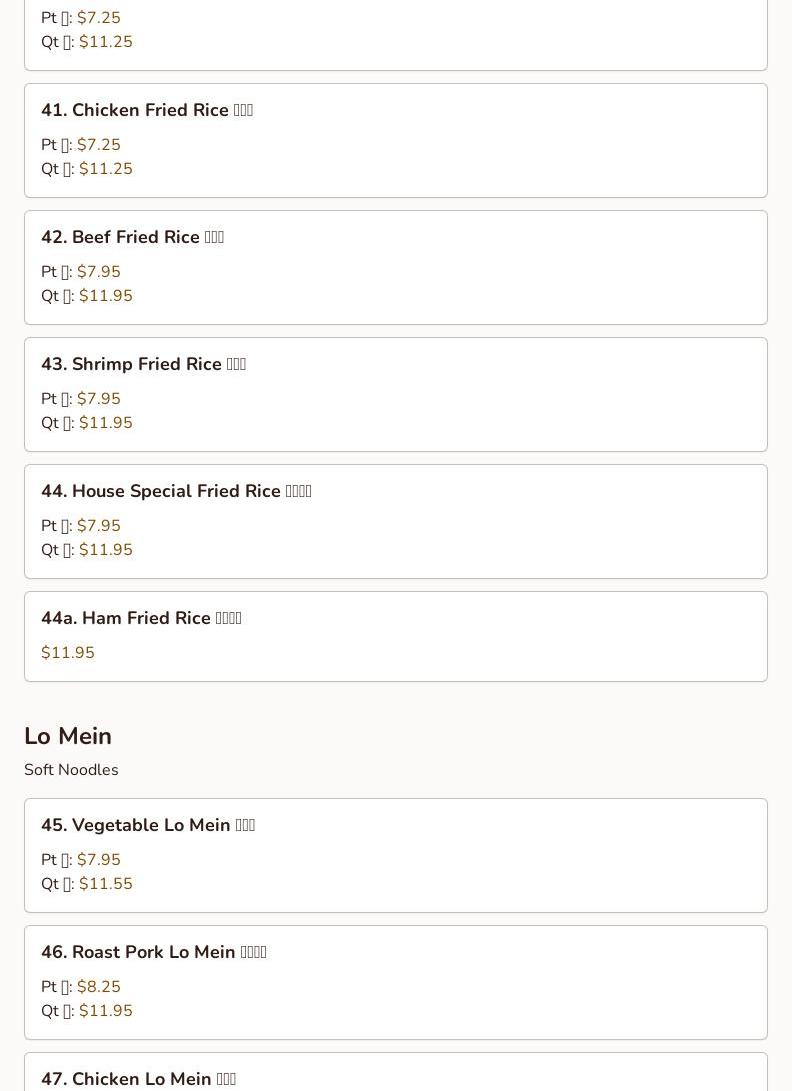Select the Roast Pork Lo Mein quart price
This screenshot has width=792, height=1091.
click(105, 1011)
